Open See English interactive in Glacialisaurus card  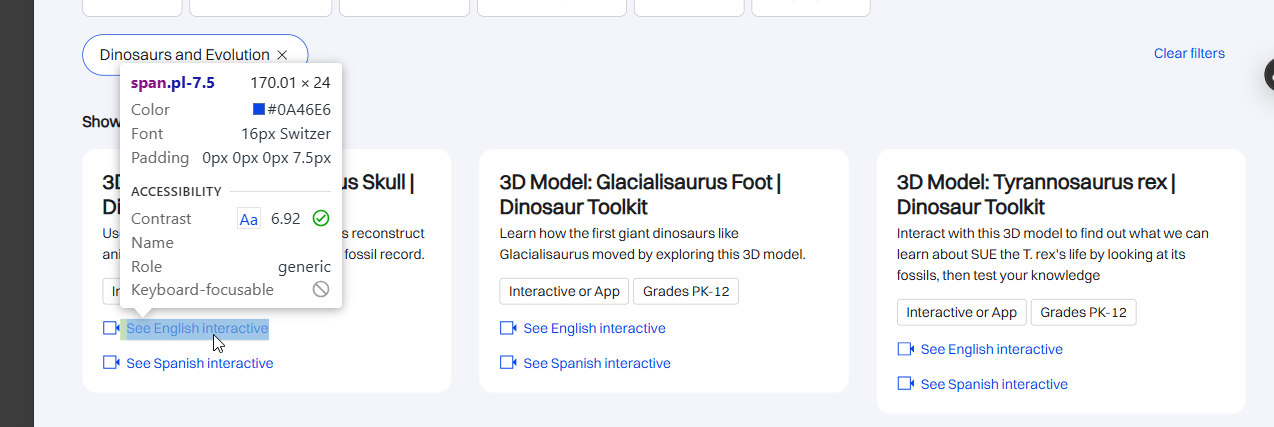point(594,328)
